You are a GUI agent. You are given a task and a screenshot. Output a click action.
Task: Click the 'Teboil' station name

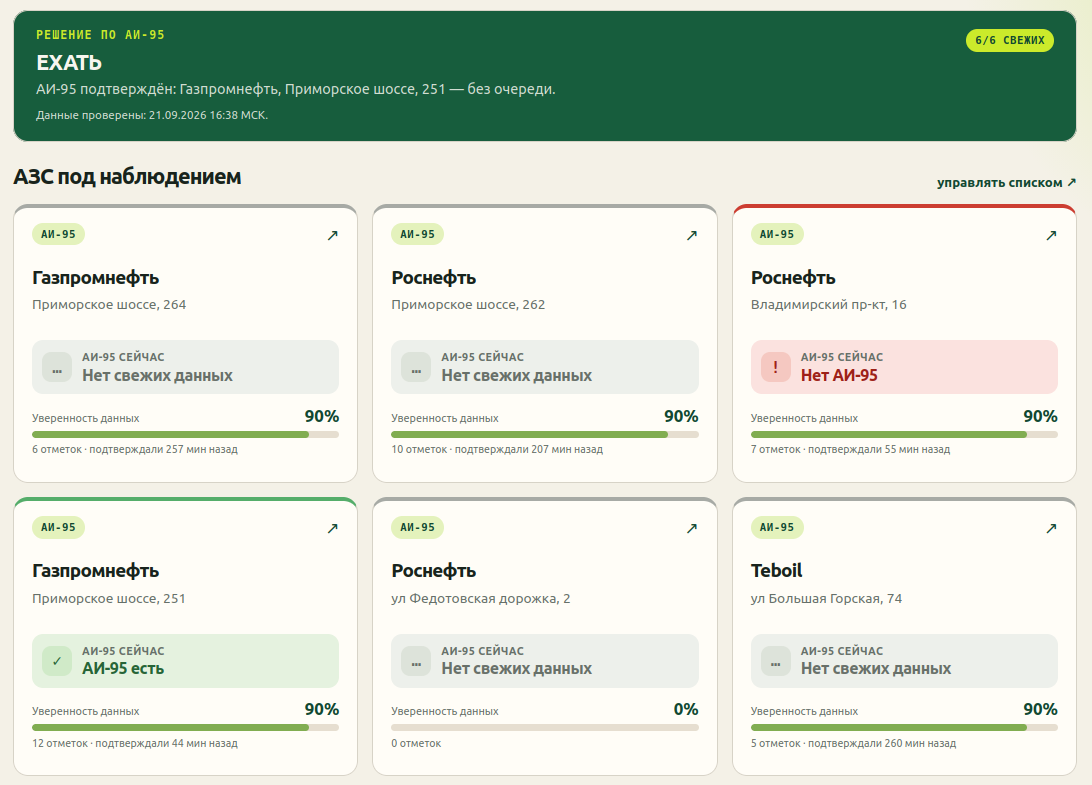coord(777,570)
